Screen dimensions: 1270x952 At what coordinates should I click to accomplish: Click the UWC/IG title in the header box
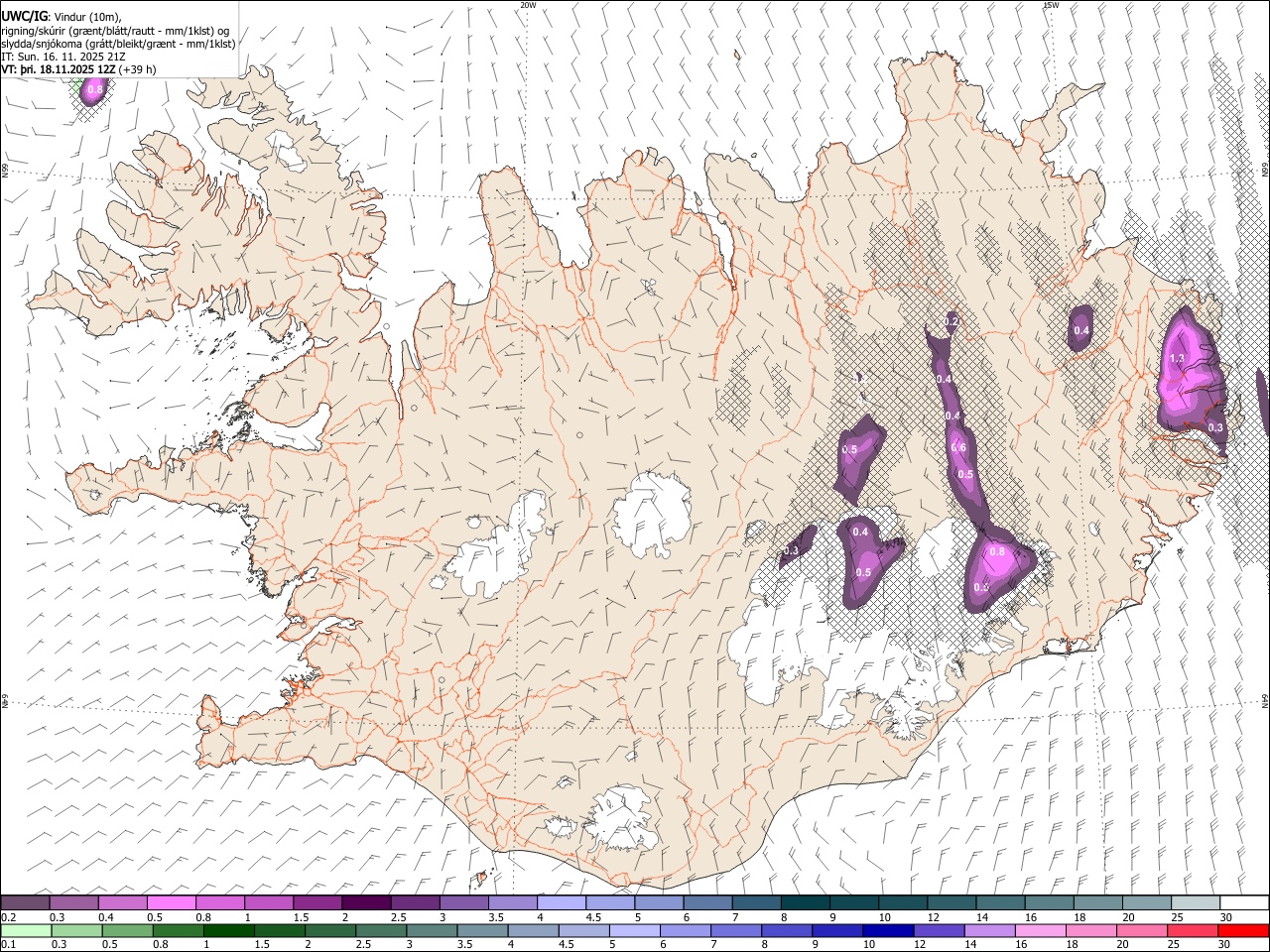tap(24, 17)
